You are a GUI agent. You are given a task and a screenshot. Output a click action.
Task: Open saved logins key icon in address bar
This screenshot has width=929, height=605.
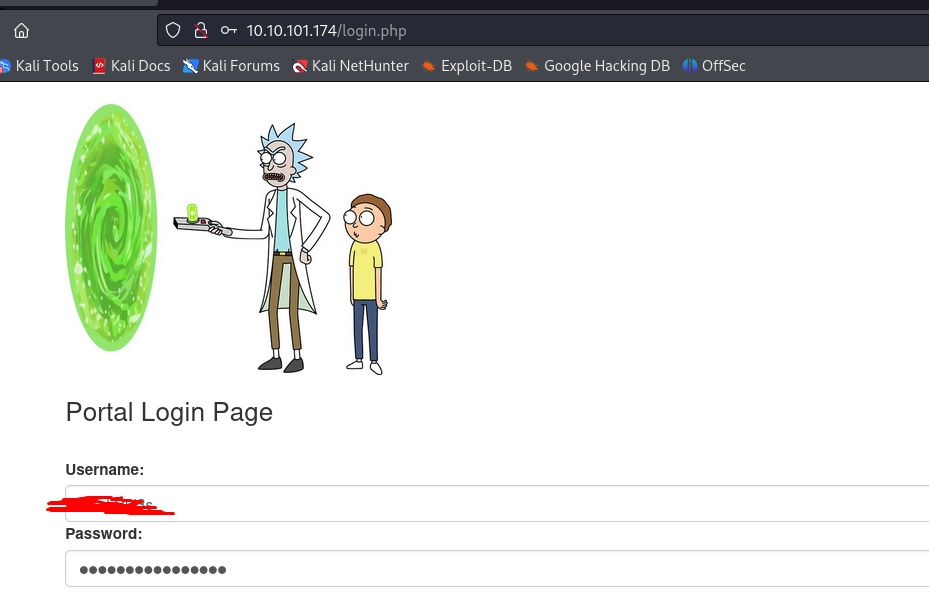229,30
